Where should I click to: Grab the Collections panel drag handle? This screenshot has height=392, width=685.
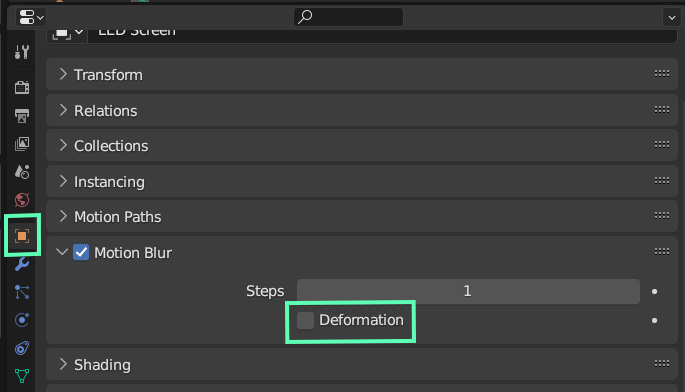tap(661, 145)
